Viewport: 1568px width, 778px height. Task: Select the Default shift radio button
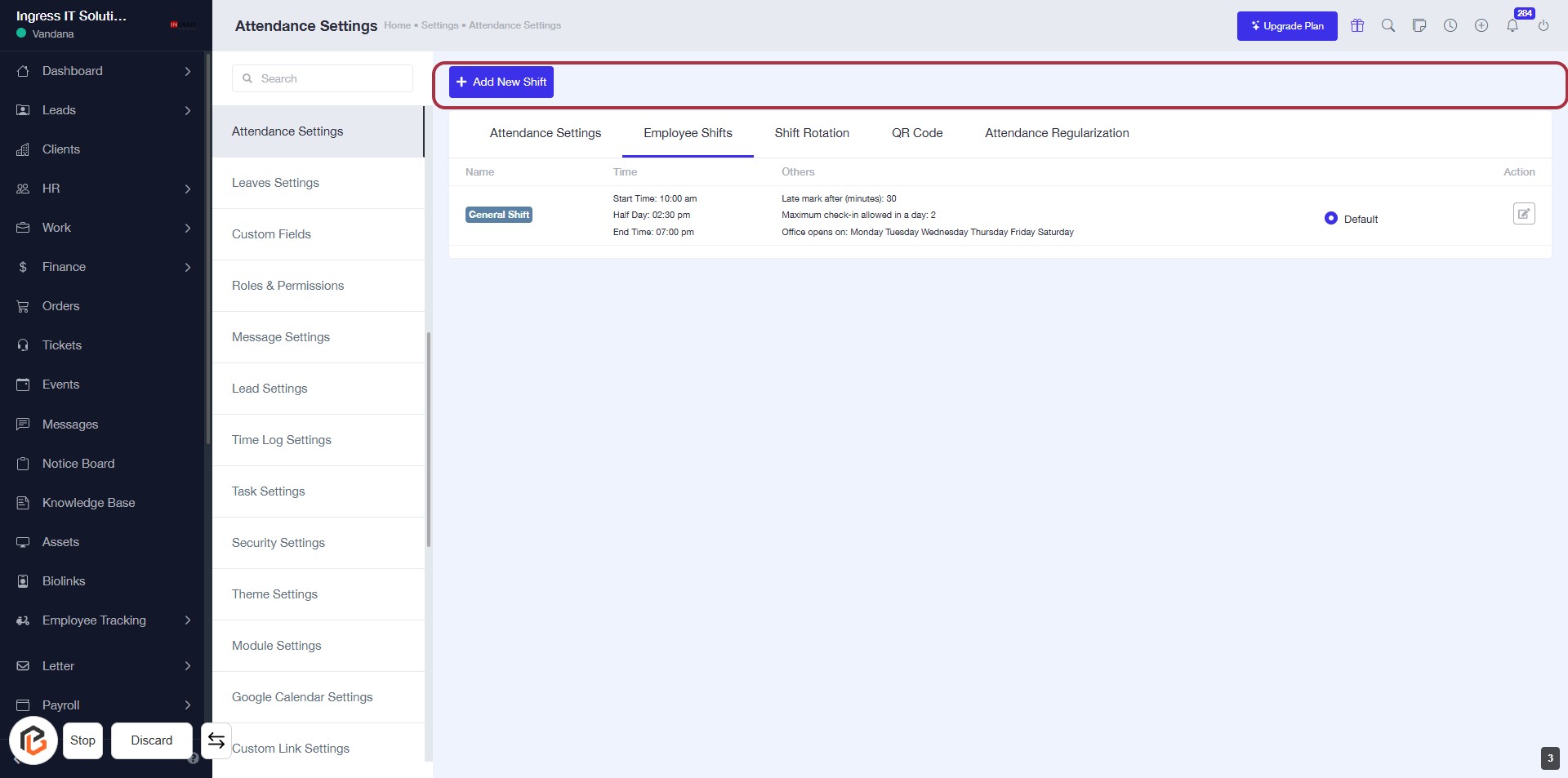click(x=1331, y=219)
